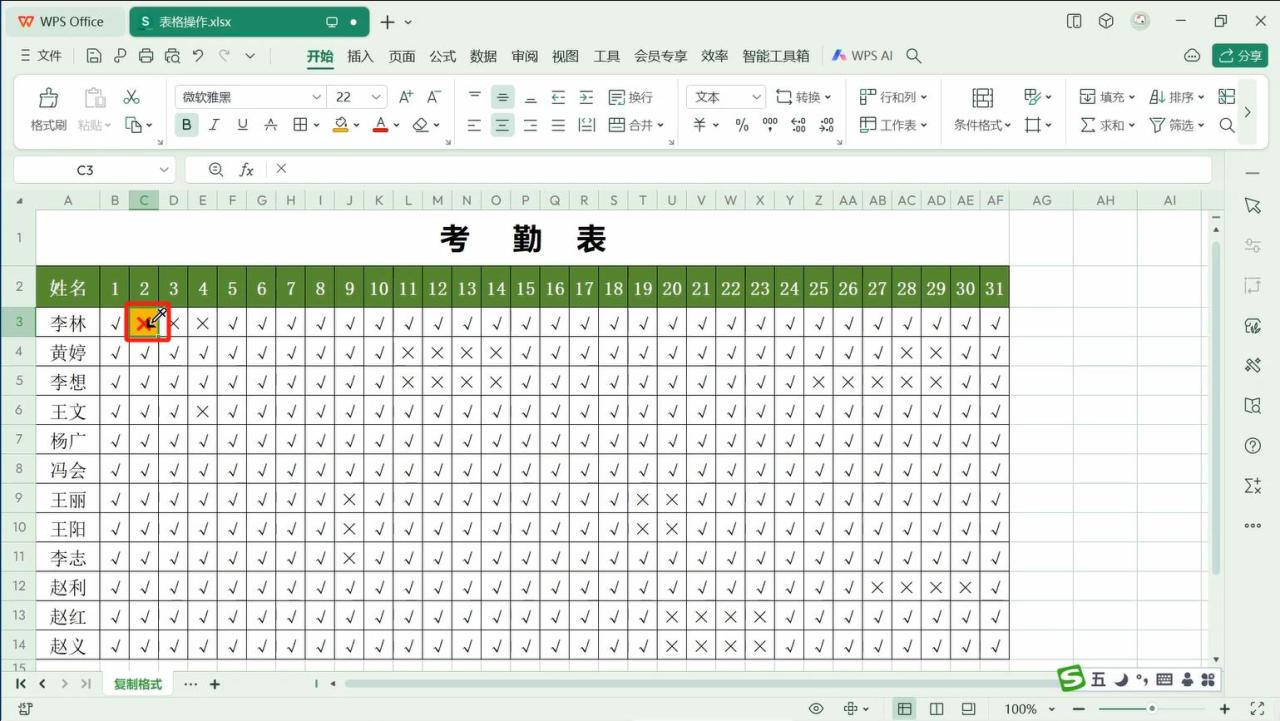Click the AutoSum (求和) button
The width and height of the screenshot is (1280, 721).
[1107, 125]
